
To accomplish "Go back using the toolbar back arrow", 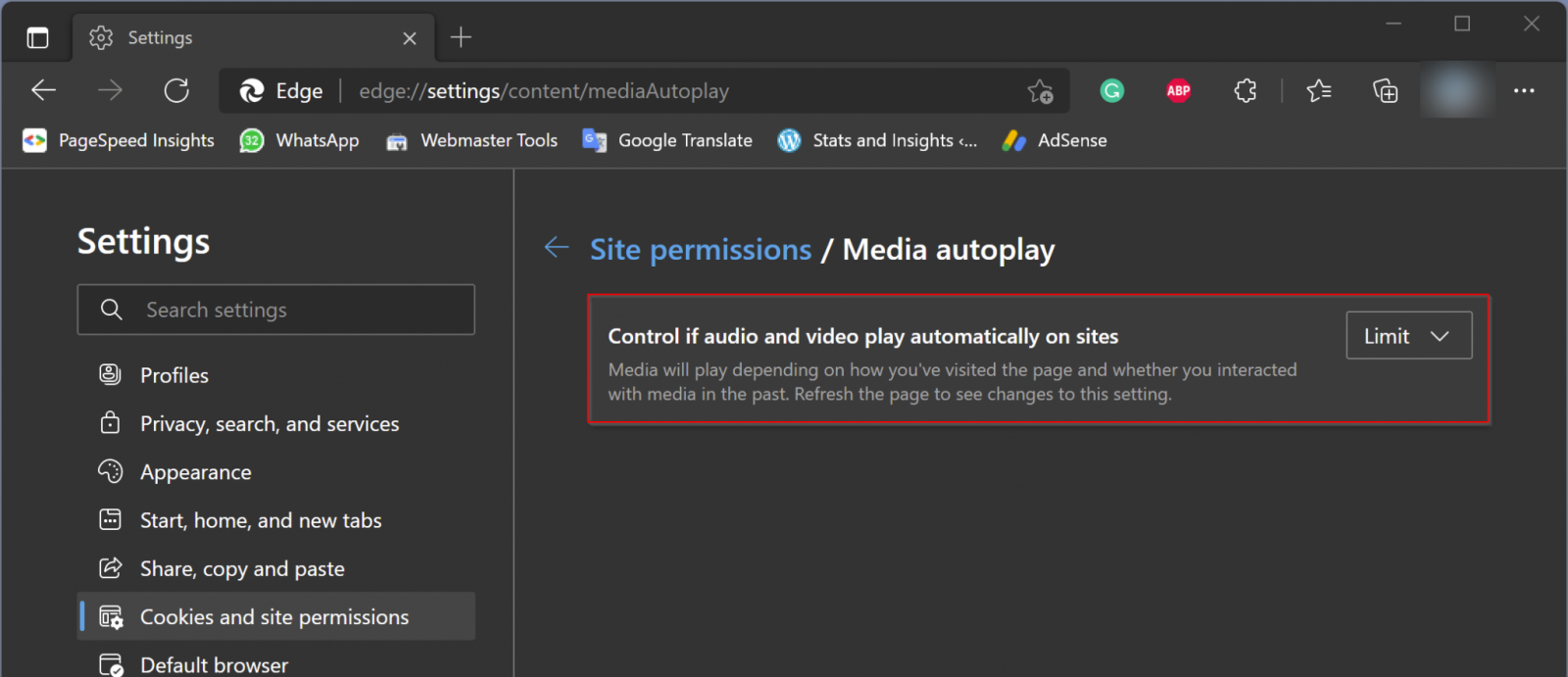I will click(44, 91).
